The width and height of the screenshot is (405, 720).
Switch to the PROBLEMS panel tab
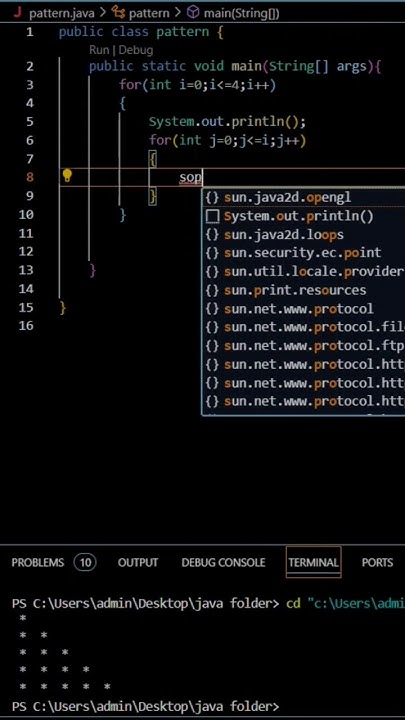[38, 562]
